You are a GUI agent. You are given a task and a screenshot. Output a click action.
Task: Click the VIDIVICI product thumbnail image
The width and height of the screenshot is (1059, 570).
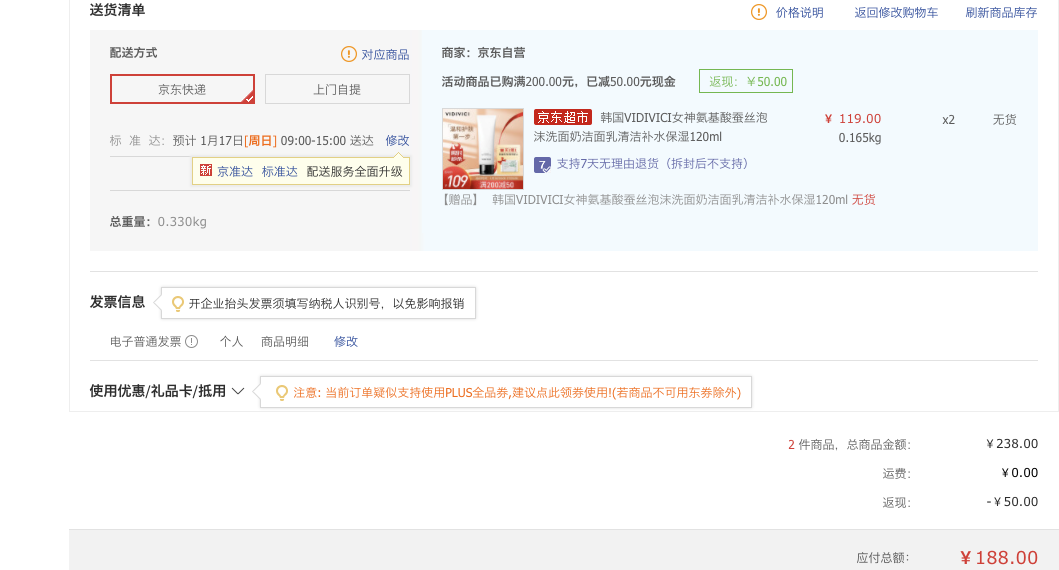tap(483, 149)
